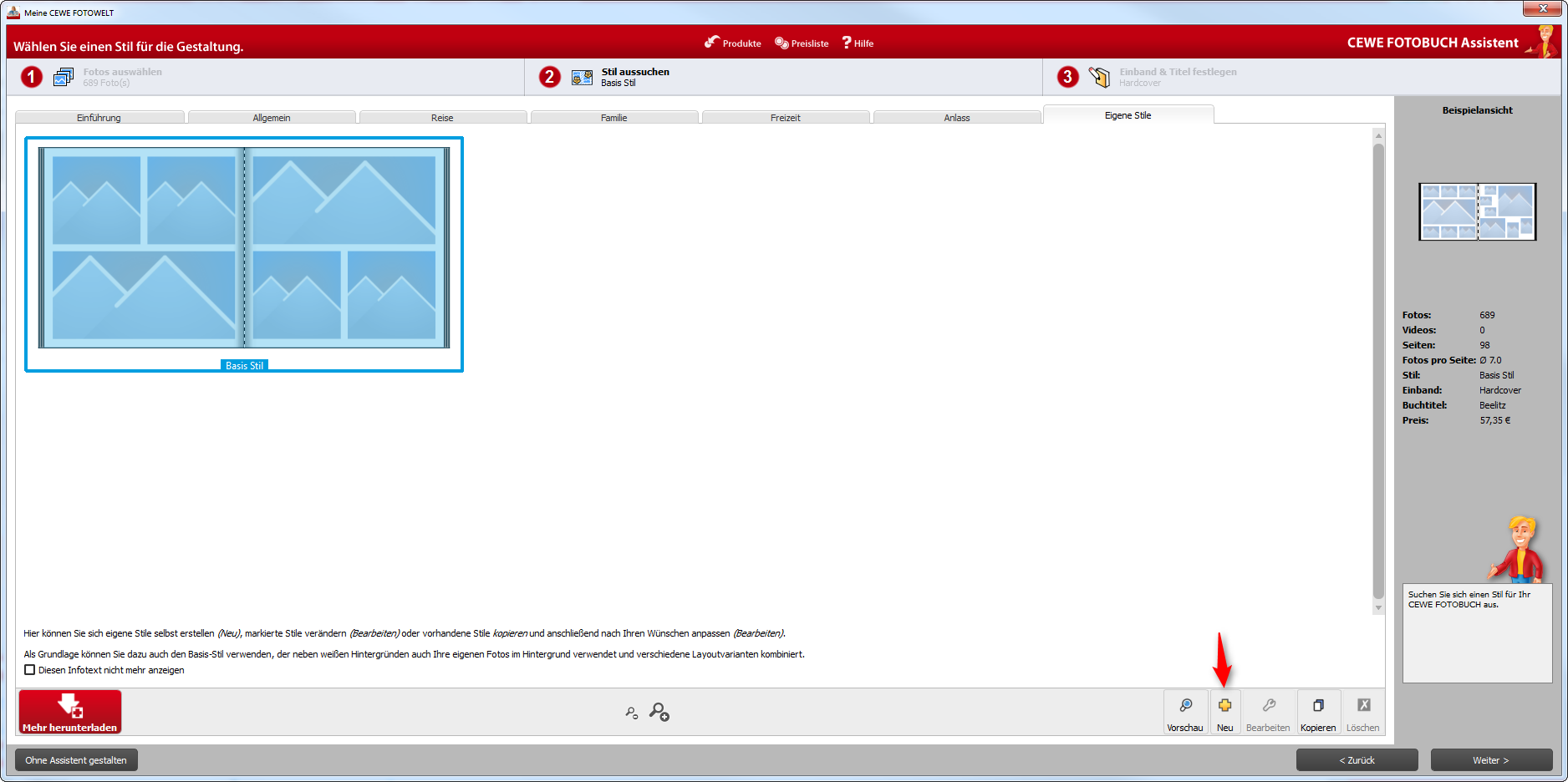Click the Produkte link text
This screenshot has height=782, width=1568.
click(742, 43)
